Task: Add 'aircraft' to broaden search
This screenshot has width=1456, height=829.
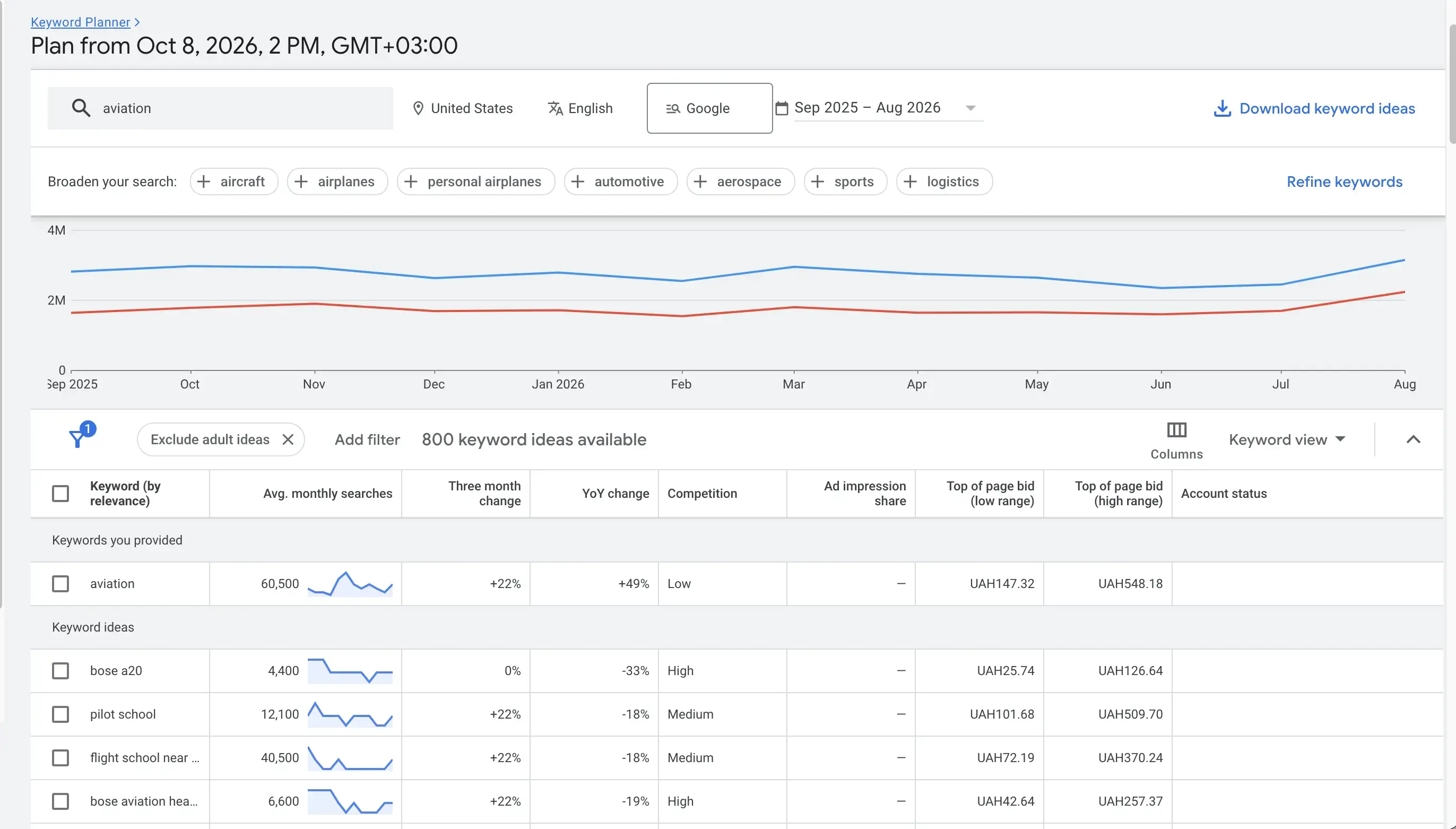Action: 234,182
